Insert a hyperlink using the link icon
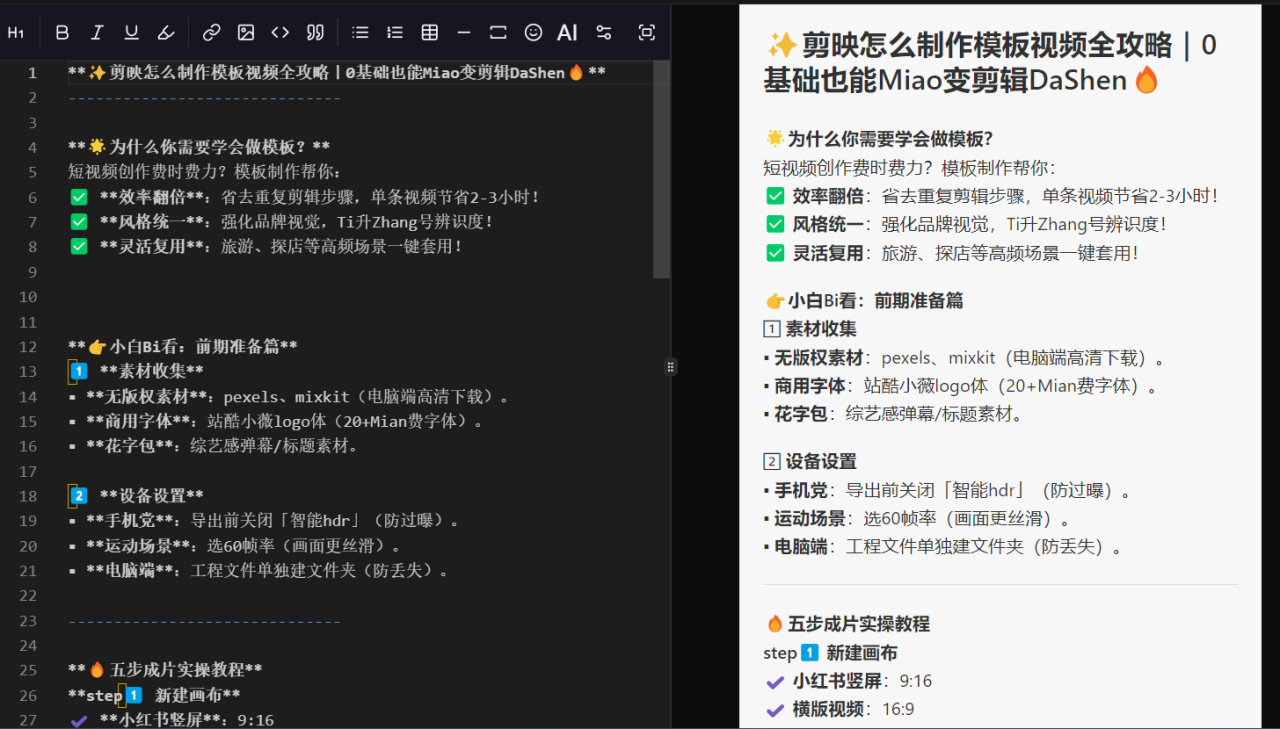 pyautogui.click(x=211, y=33)
